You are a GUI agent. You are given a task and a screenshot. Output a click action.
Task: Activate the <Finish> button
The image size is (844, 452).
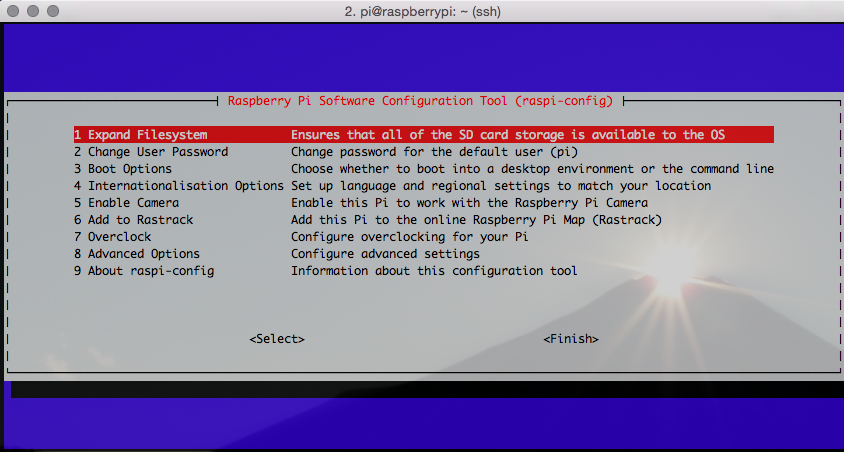(x=571, y=339)
